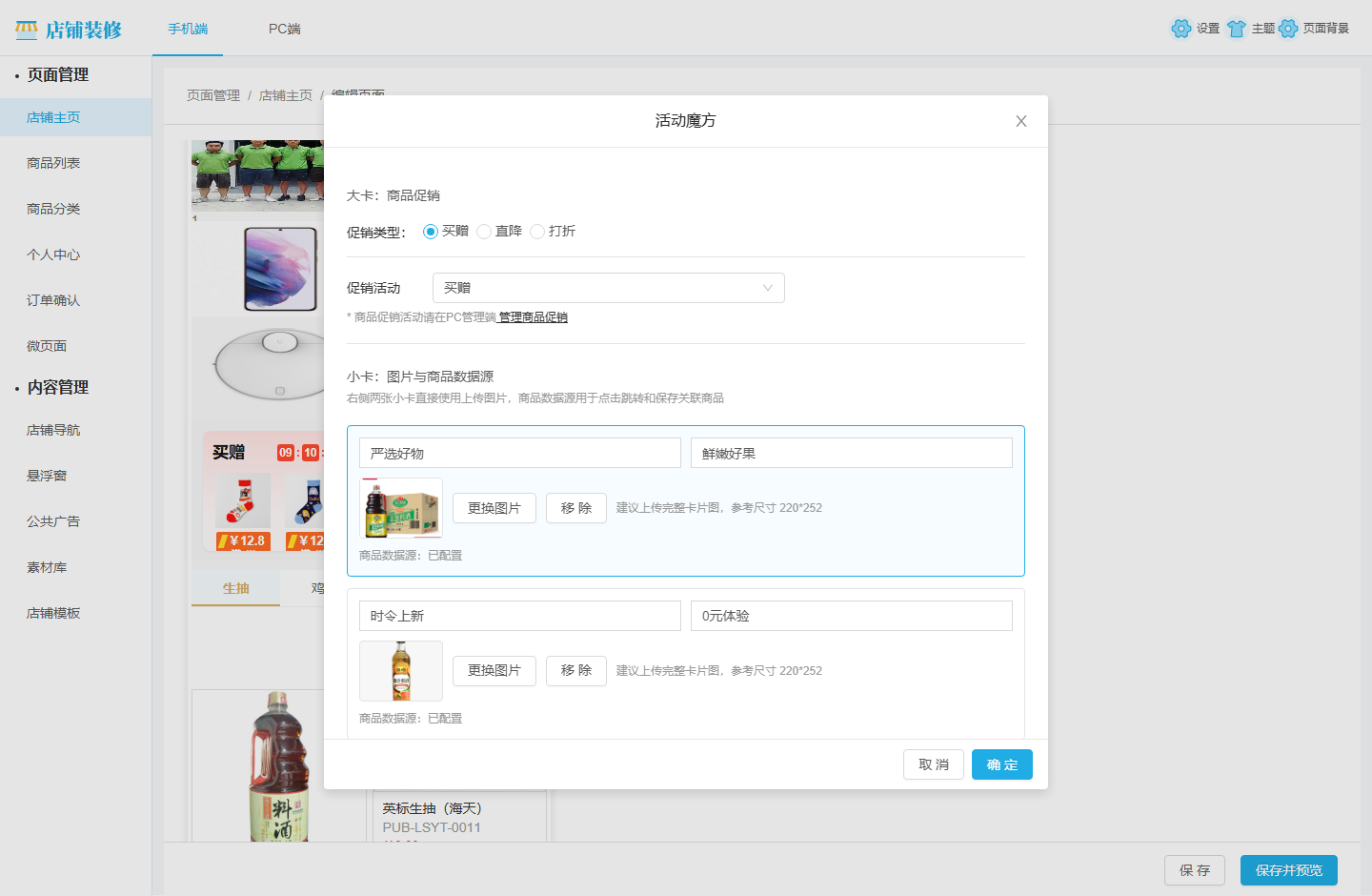The width and height of the screenshot is (1372, 896).
Task: Open 店铺主页 in the sidebar
Action: click(x=76, y=117)
